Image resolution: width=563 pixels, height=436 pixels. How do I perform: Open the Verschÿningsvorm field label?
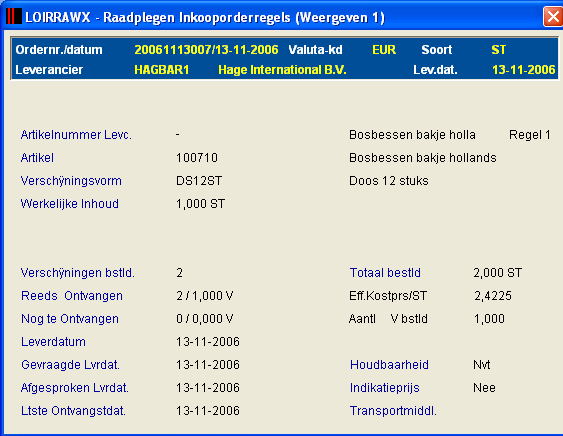[71, 181]
